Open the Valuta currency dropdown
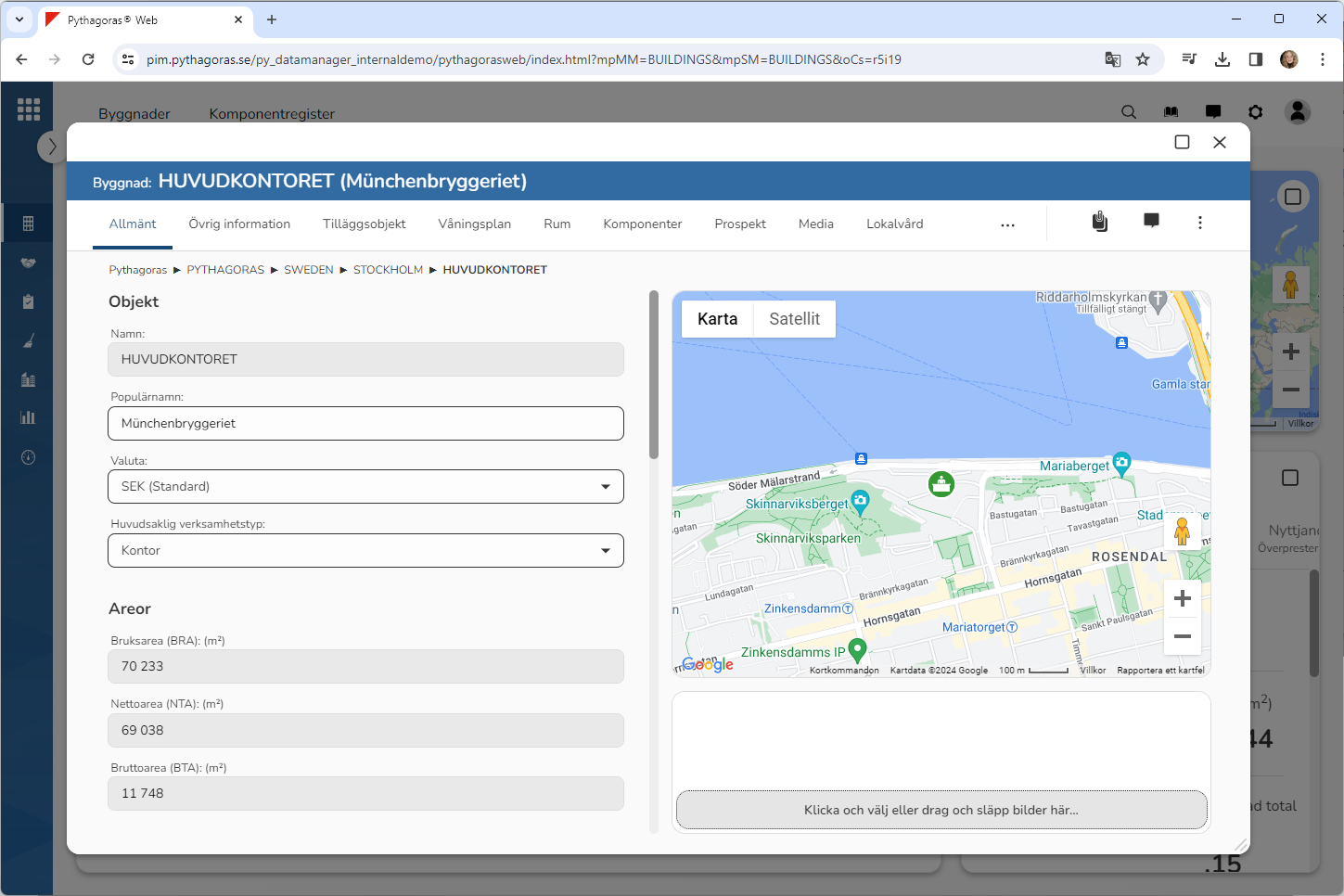This screenshot has width=1344, height=896. [x=365, y=487]
